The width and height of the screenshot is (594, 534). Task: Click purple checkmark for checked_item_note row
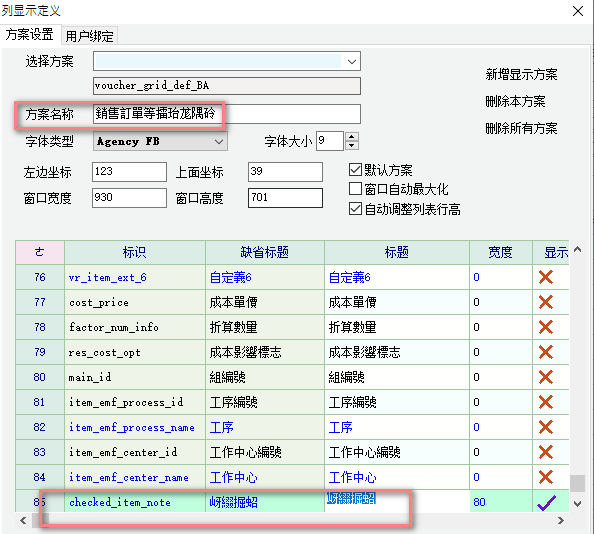tap(546, 503)
